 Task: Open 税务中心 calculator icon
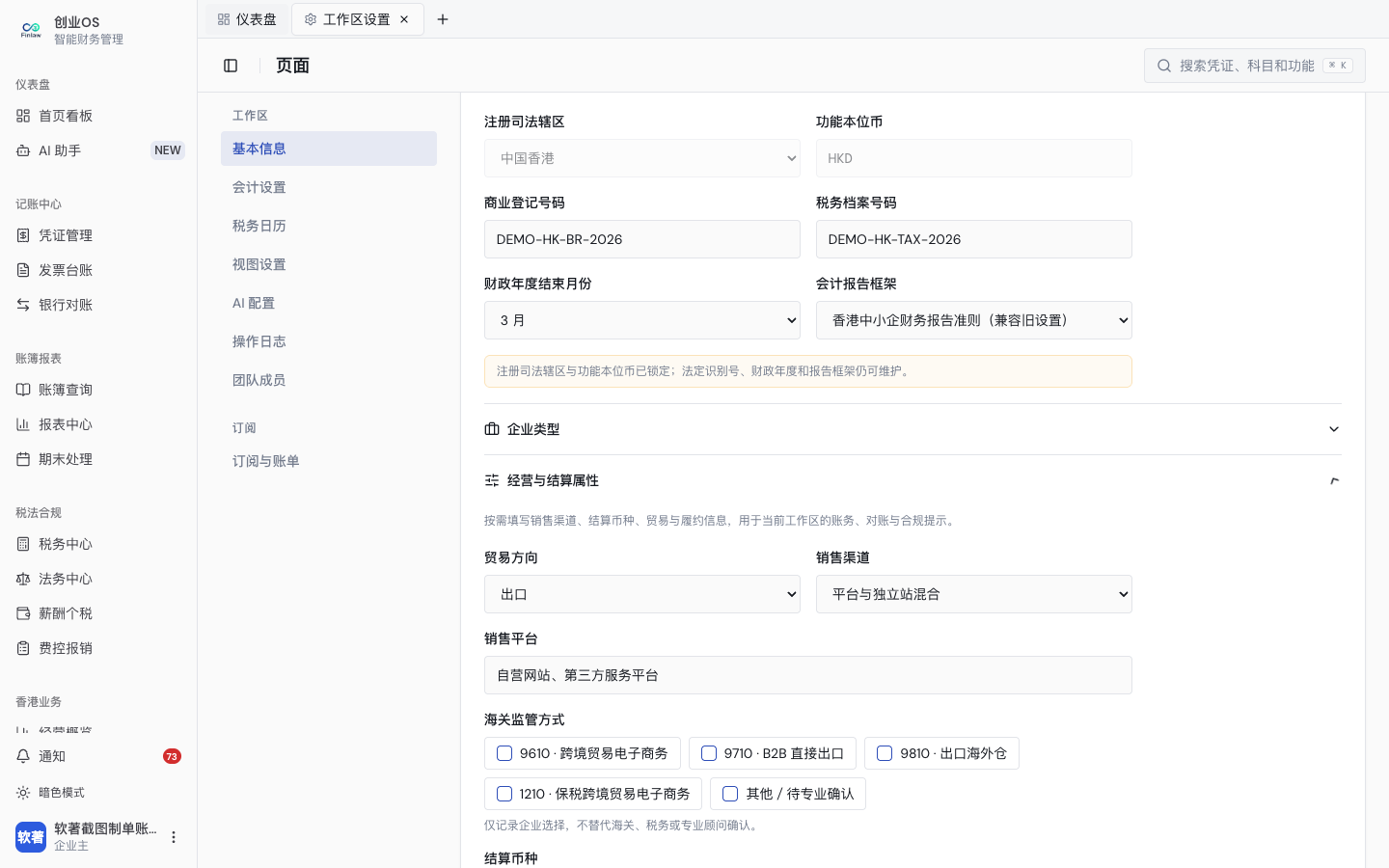[x=23, y=544]
